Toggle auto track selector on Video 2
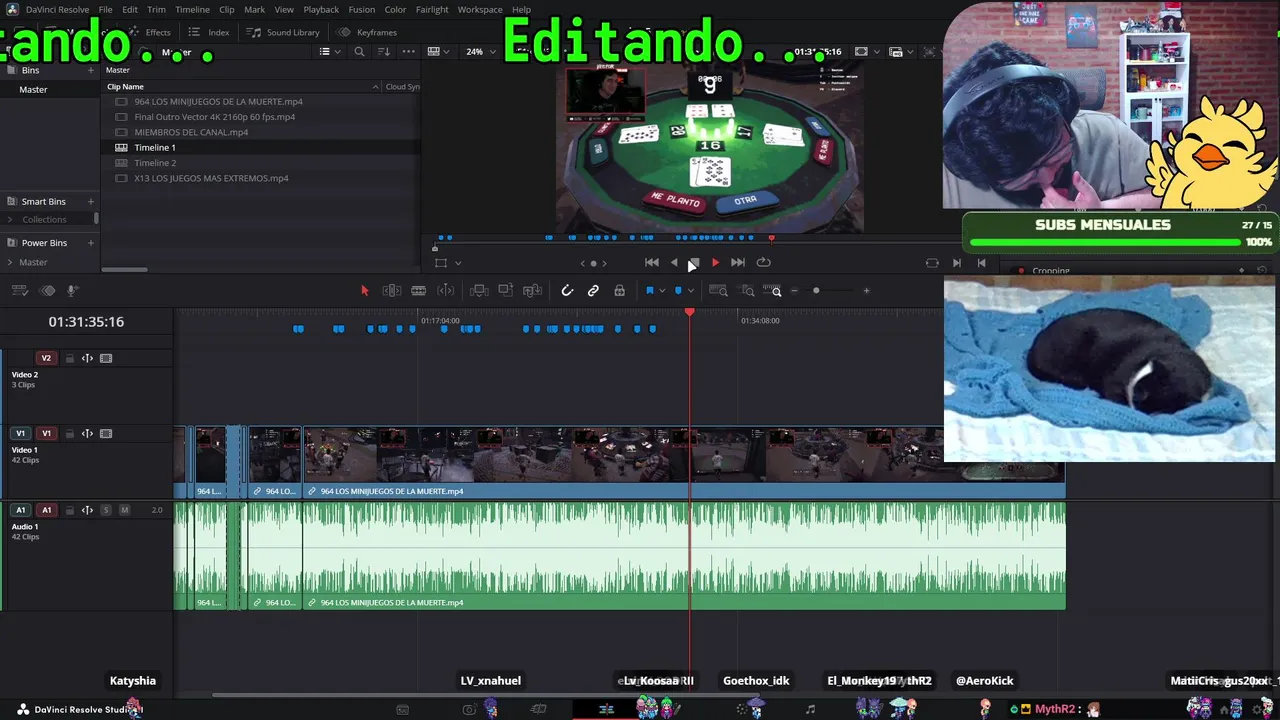The height and width of the screenshot is (720, 1280). [x=87, y=358]
